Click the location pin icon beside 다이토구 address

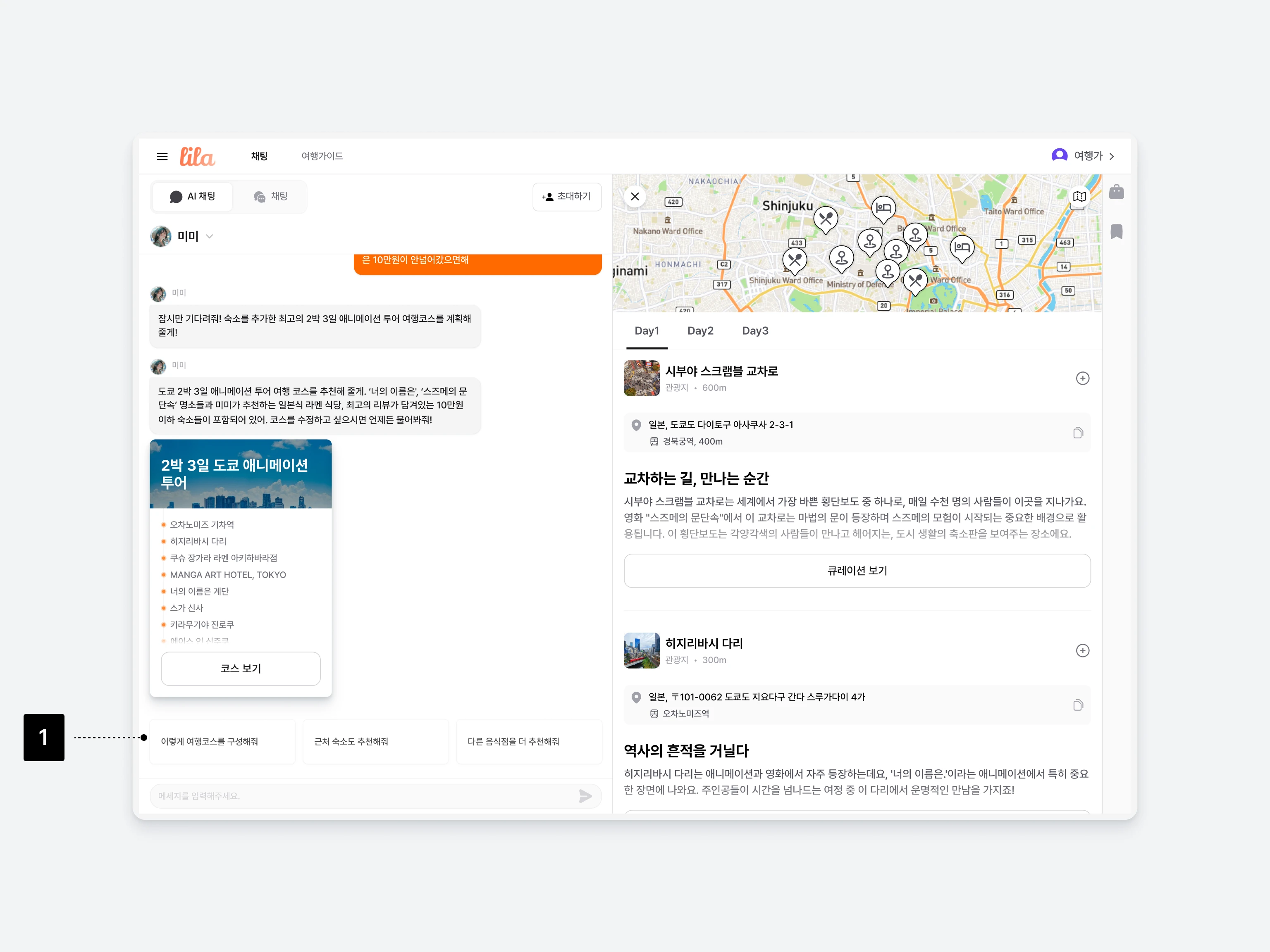(x=636, y=425)
